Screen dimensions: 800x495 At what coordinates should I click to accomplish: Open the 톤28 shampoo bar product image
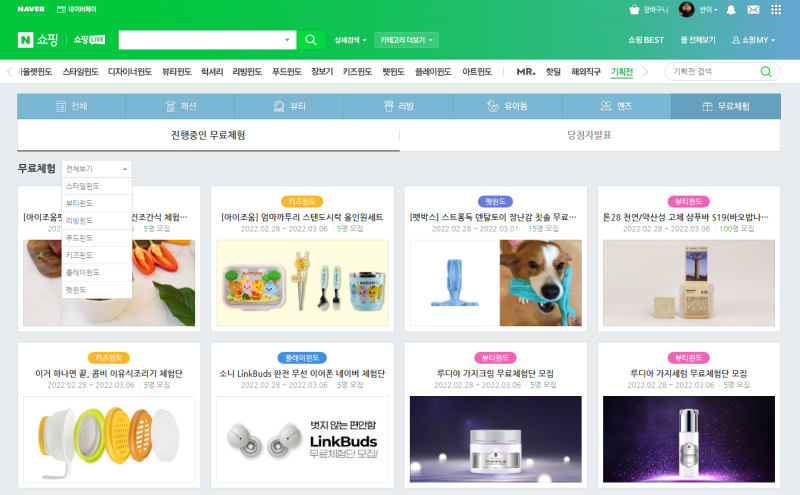coord(689,283)
